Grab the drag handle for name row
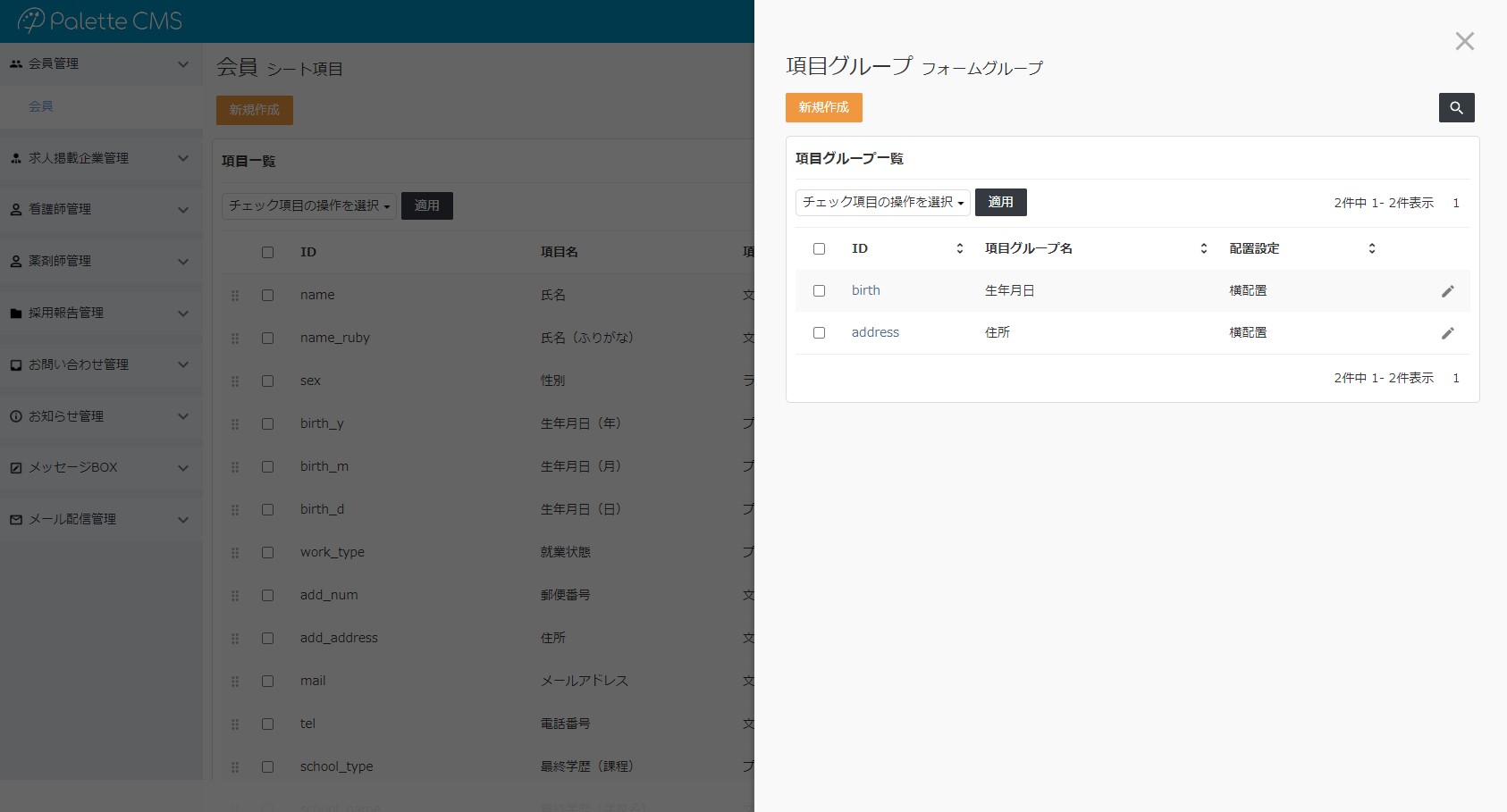This screenshot has height=812, width=1507. tap(235, 295)
